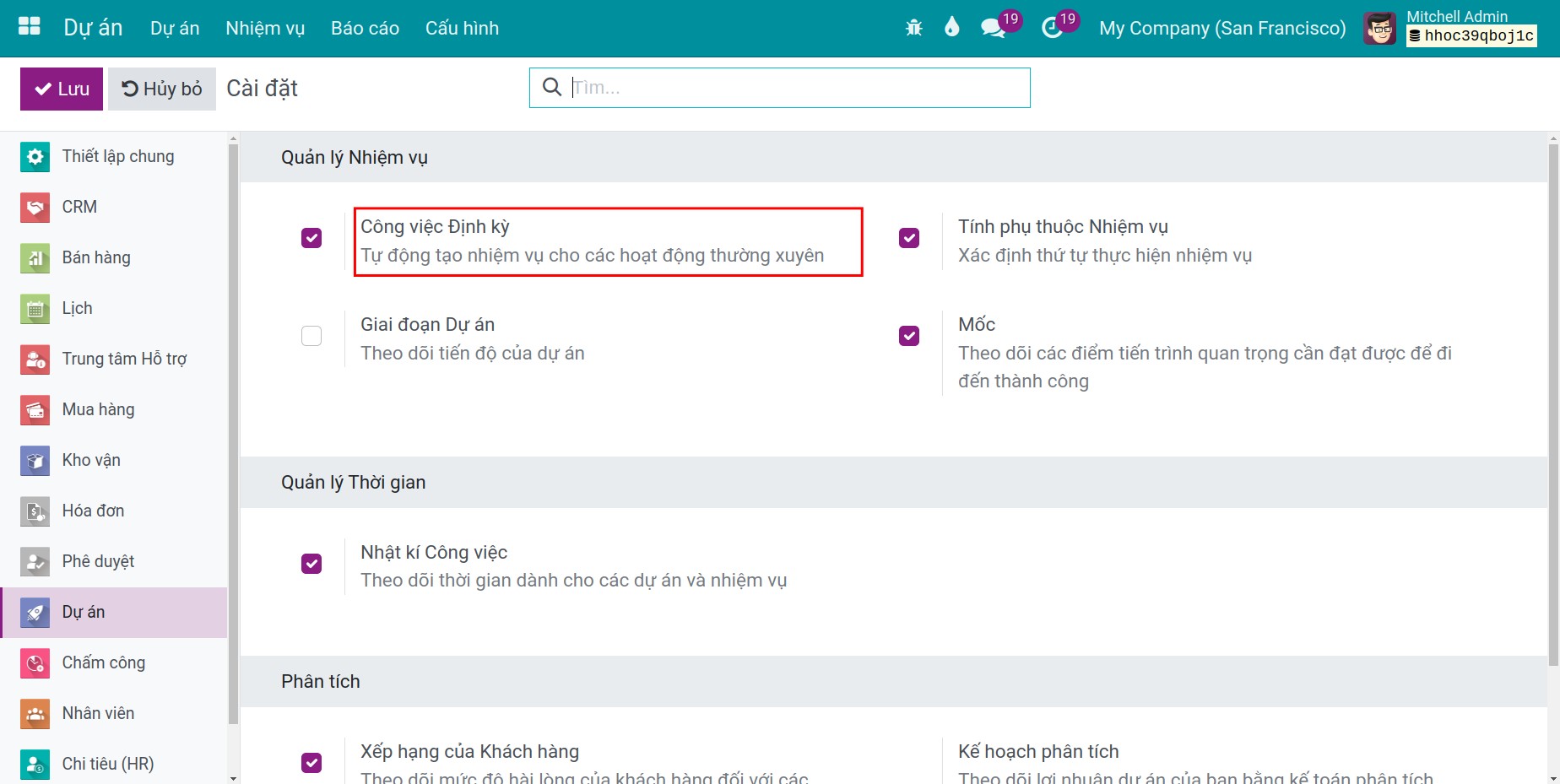This screenshot has height=784, width=1560.
Task: Uncheck Công việc Định kỳ checkbox
Action: [311, 238]
